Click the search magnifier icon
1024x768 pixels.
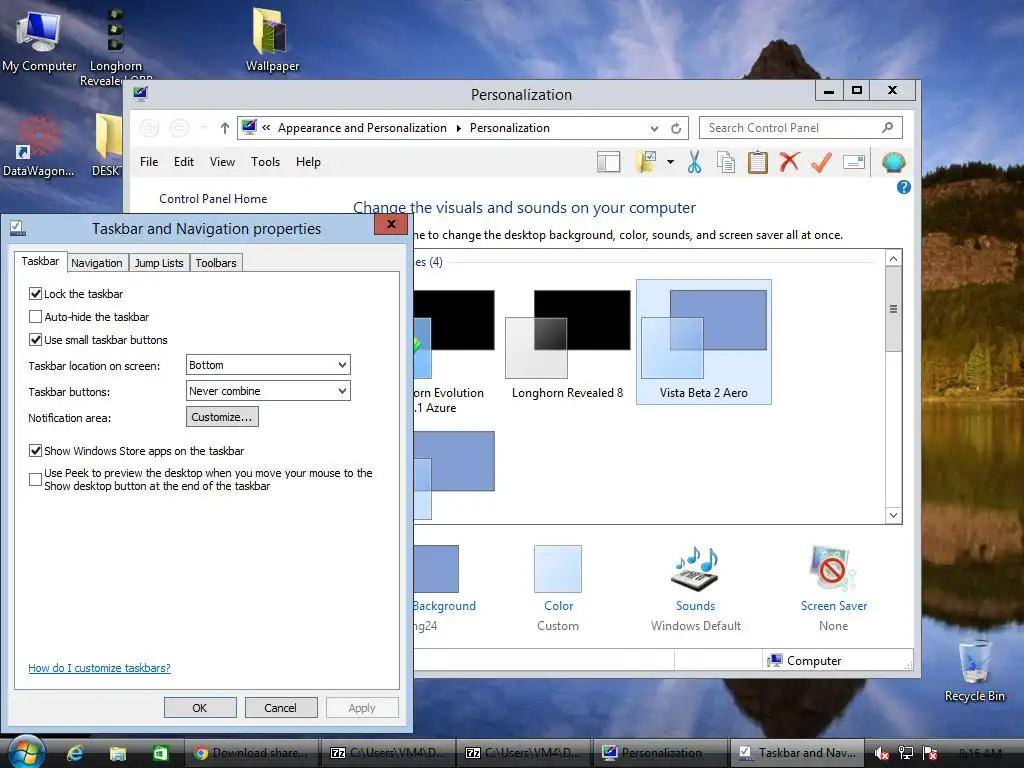[x=888, y=127]
